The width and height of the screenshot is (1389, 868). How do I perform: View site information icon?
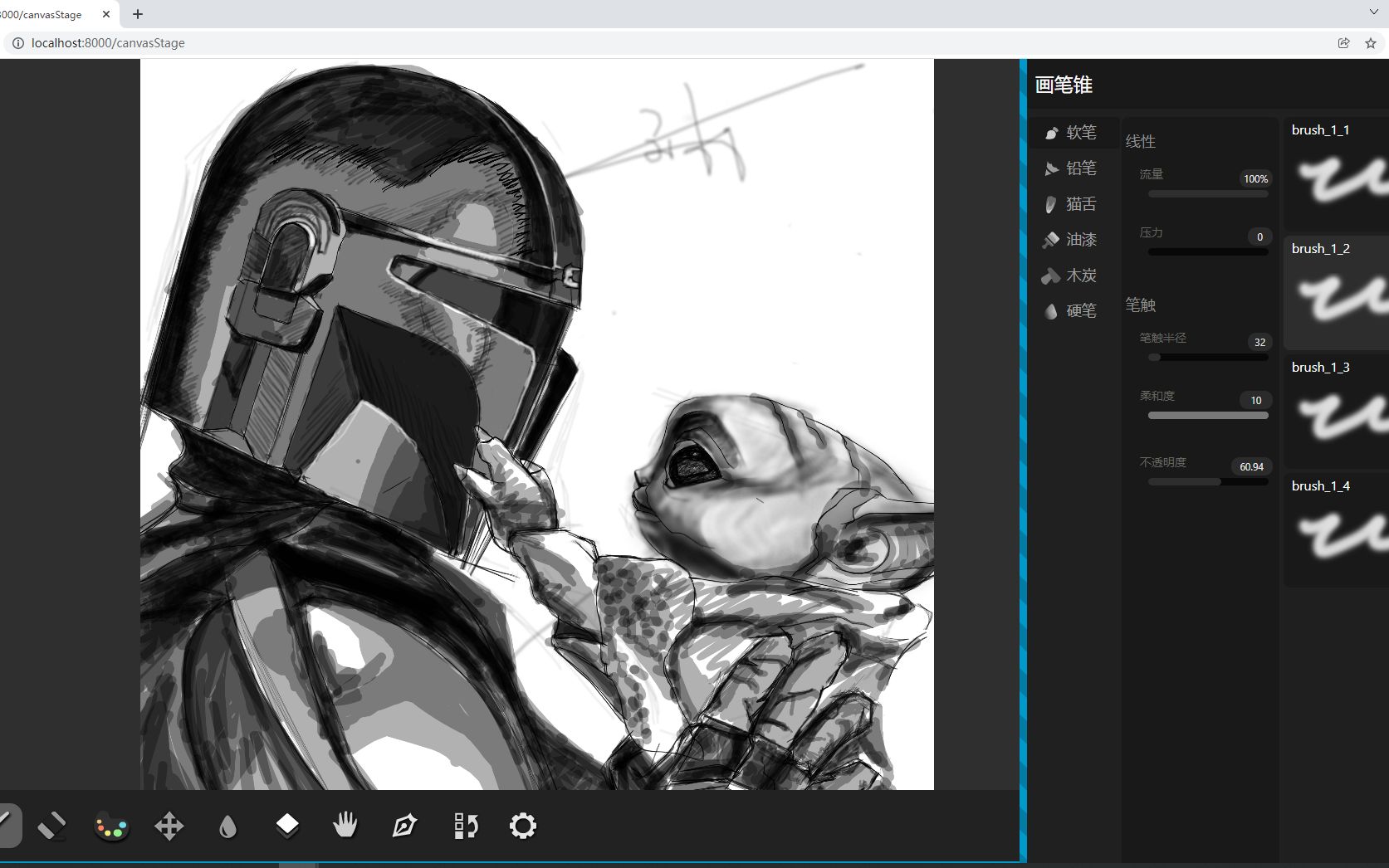point(17,43)
